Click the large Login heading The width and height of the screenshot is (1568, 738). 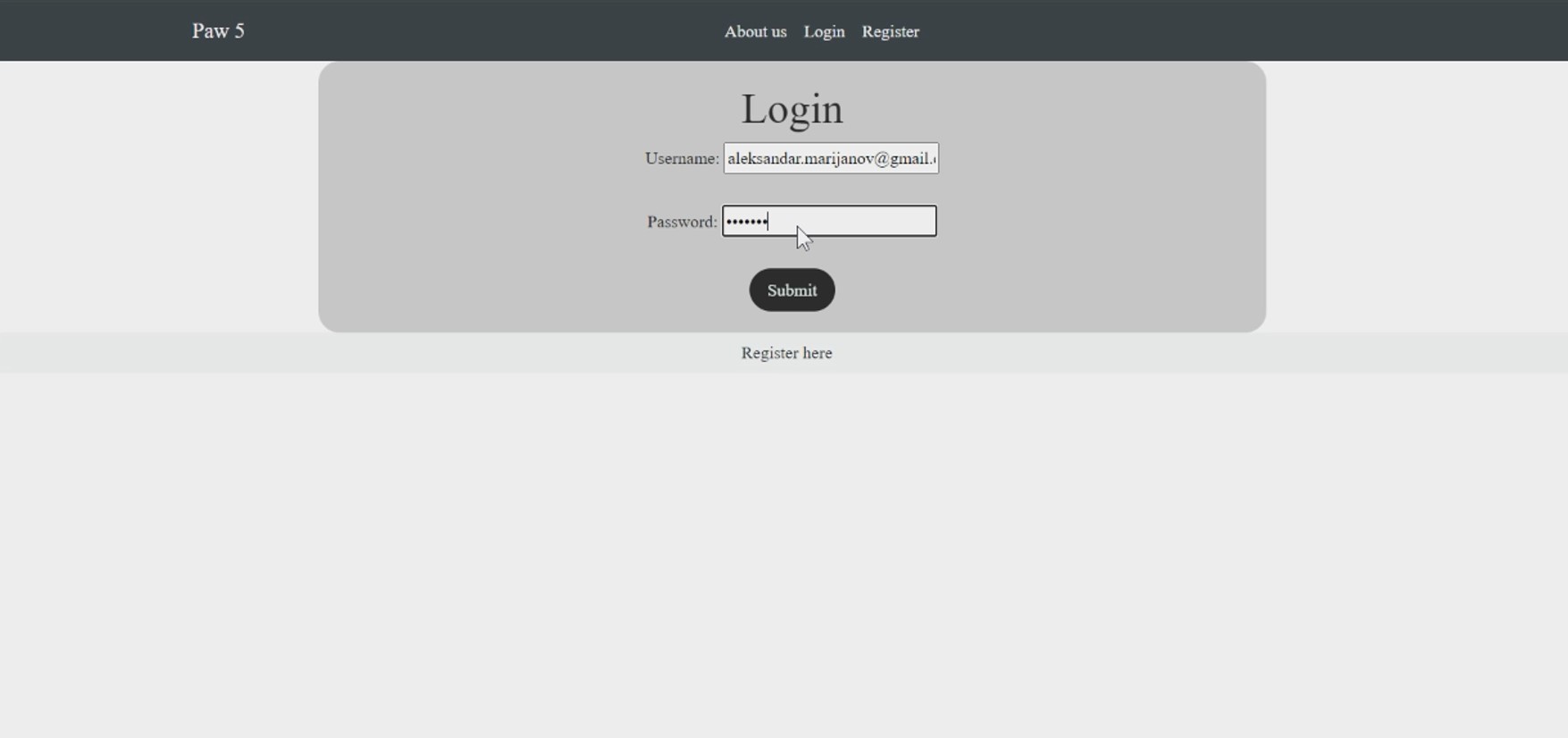pyautogui.click(x=792, y=109)
